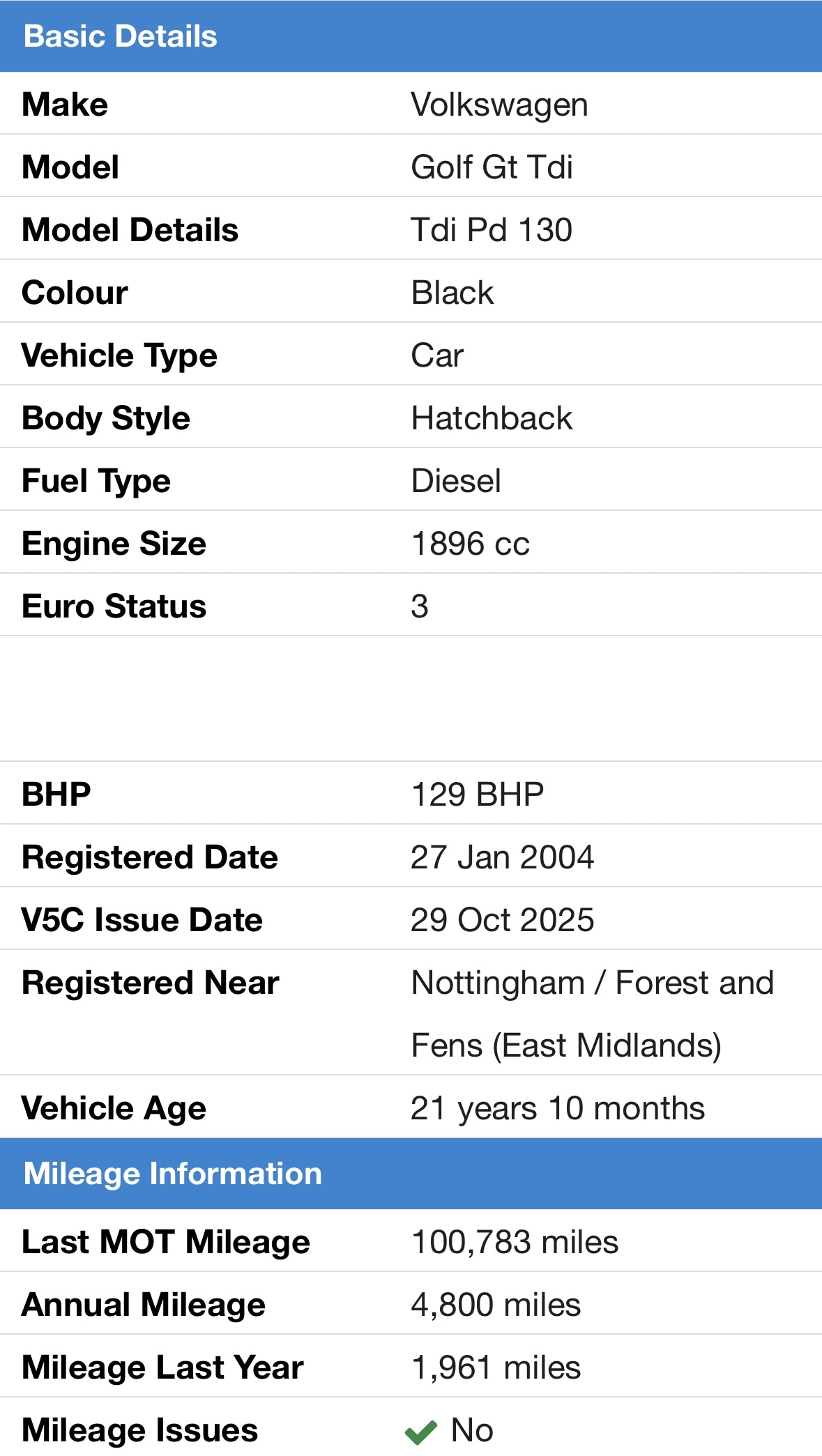Tap the Nottingham / Forest and Fens location
822x1456 pixels.
click(x=592, y=1014)
